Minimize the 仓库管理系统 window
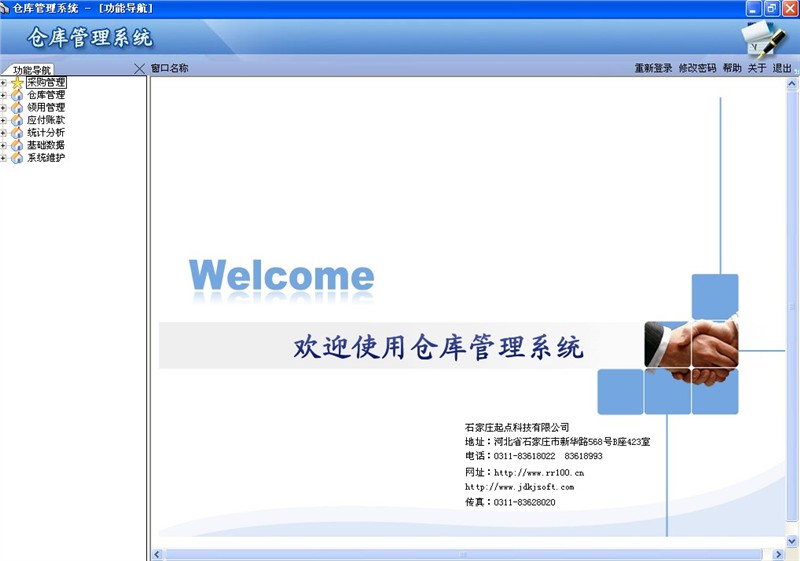 click(x=754, y=9)
